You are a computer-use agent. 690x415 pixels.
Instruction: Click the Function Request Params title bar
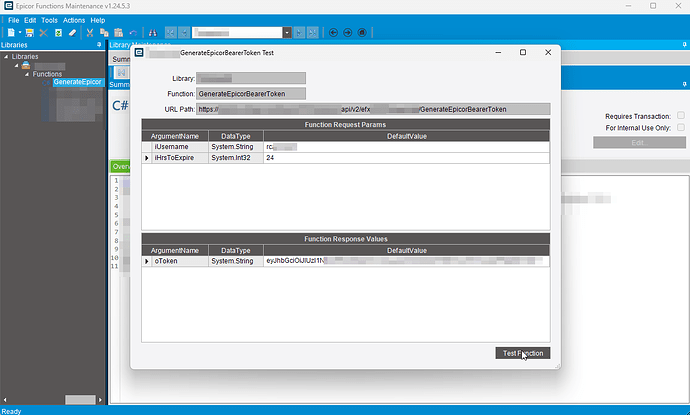[x=345, y=125]
